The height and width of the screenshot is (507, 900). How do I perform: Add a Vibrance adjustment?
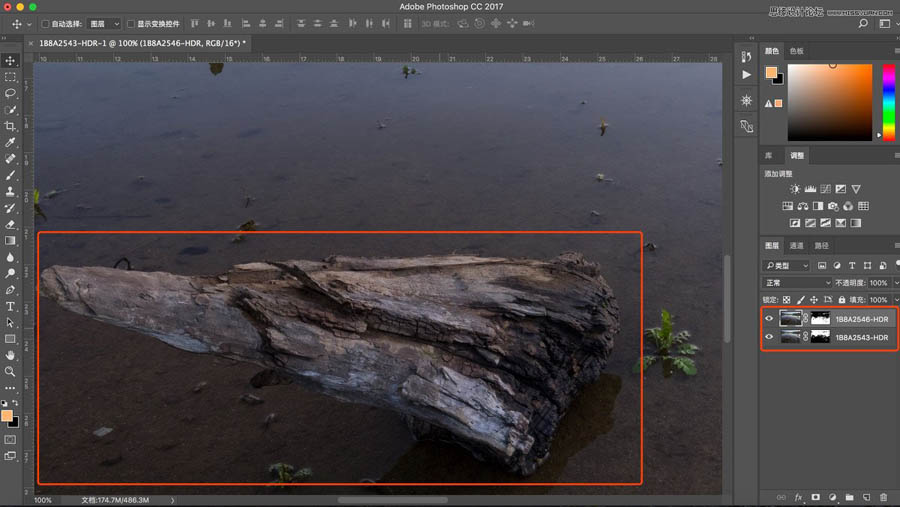pos(856,189)
